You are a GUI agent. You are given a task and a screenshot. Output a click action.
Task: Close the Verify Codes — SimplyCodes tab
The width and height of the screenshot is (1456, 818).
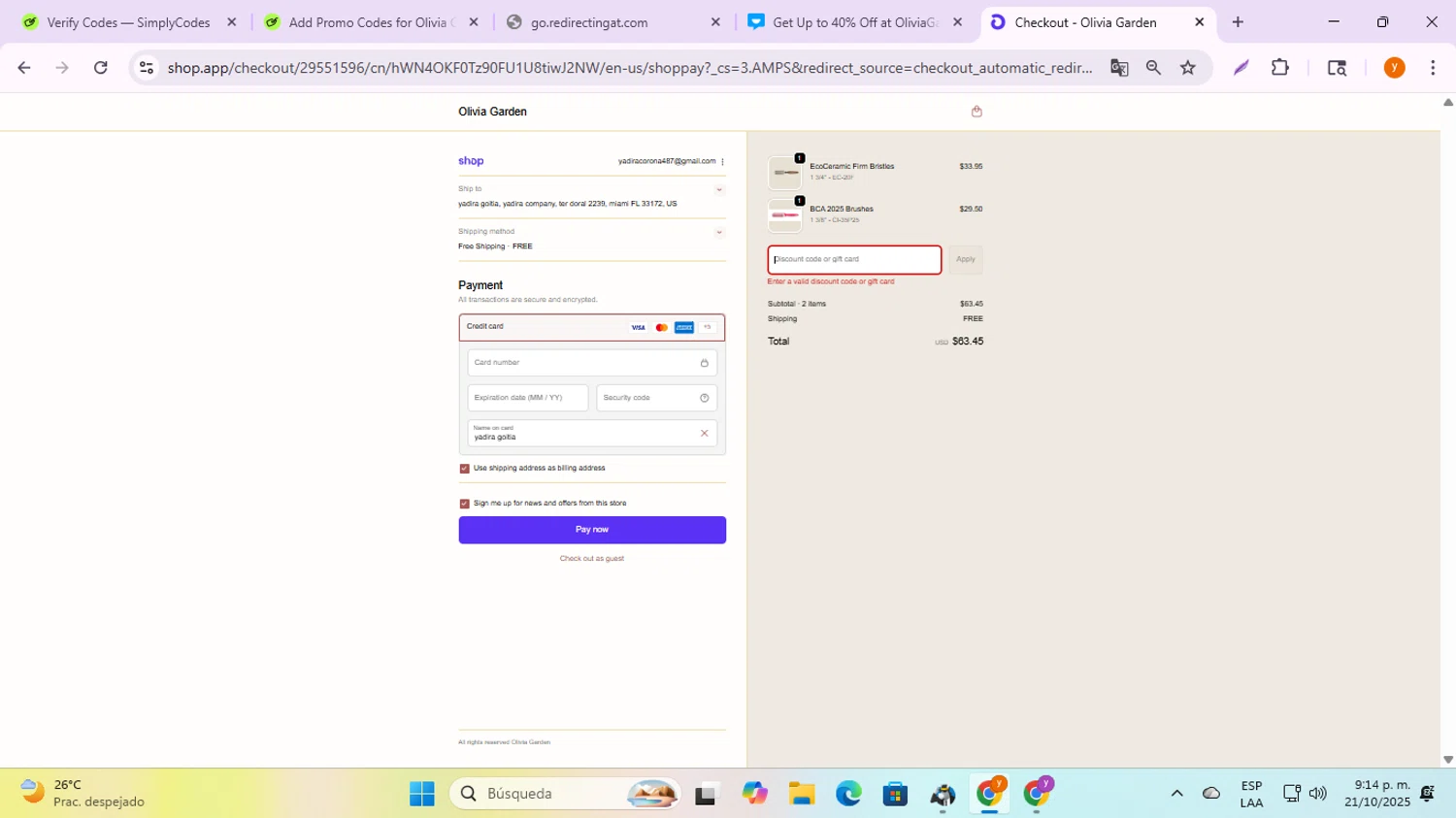coord(231,22)
